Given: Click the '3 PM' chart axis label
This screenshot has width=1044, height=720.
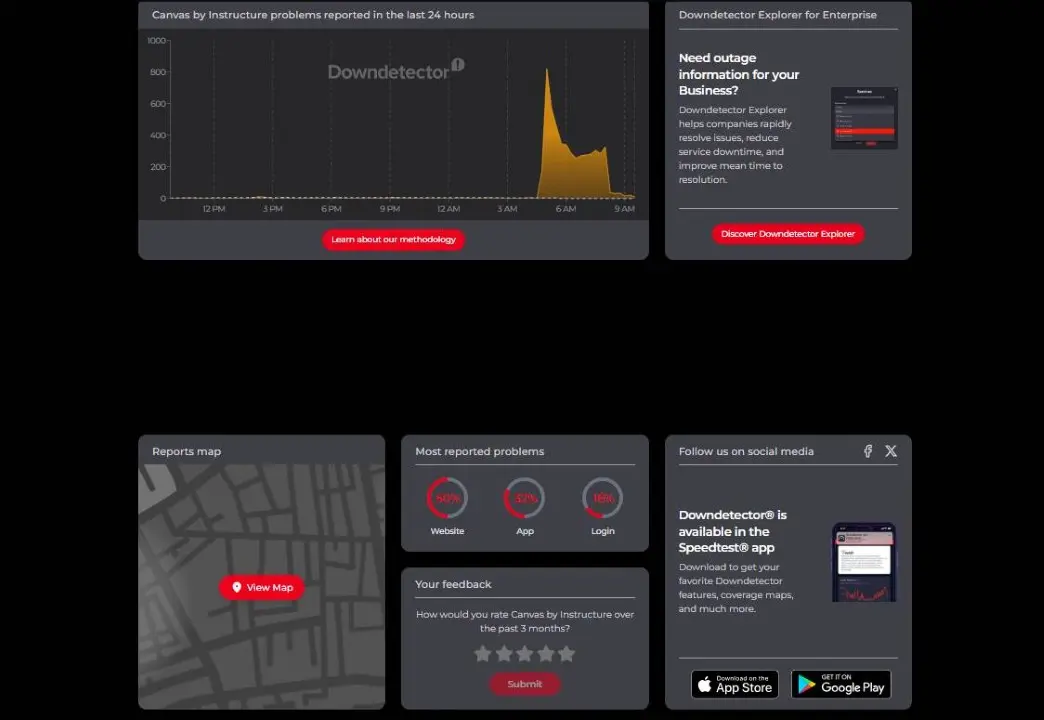Looking at the screenshot, I should pos(272,208).
